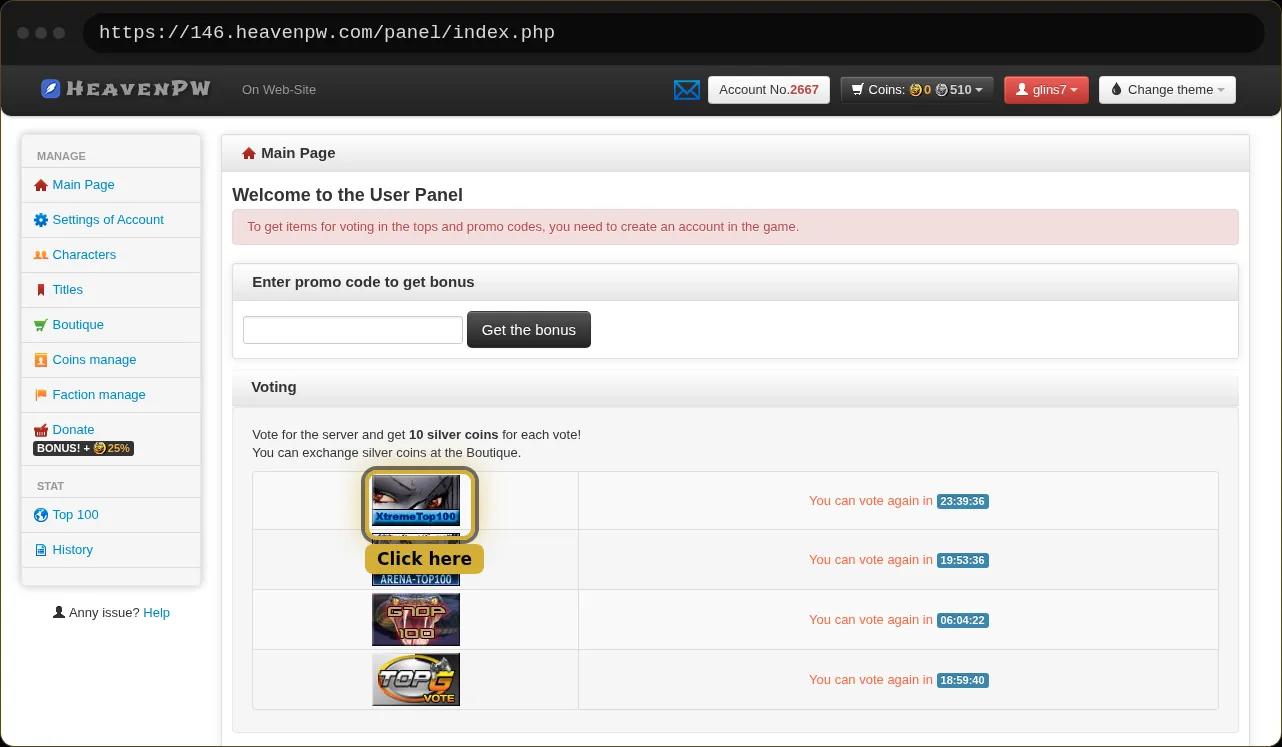
Task: Open the History menu item
Action: point(73,550)
